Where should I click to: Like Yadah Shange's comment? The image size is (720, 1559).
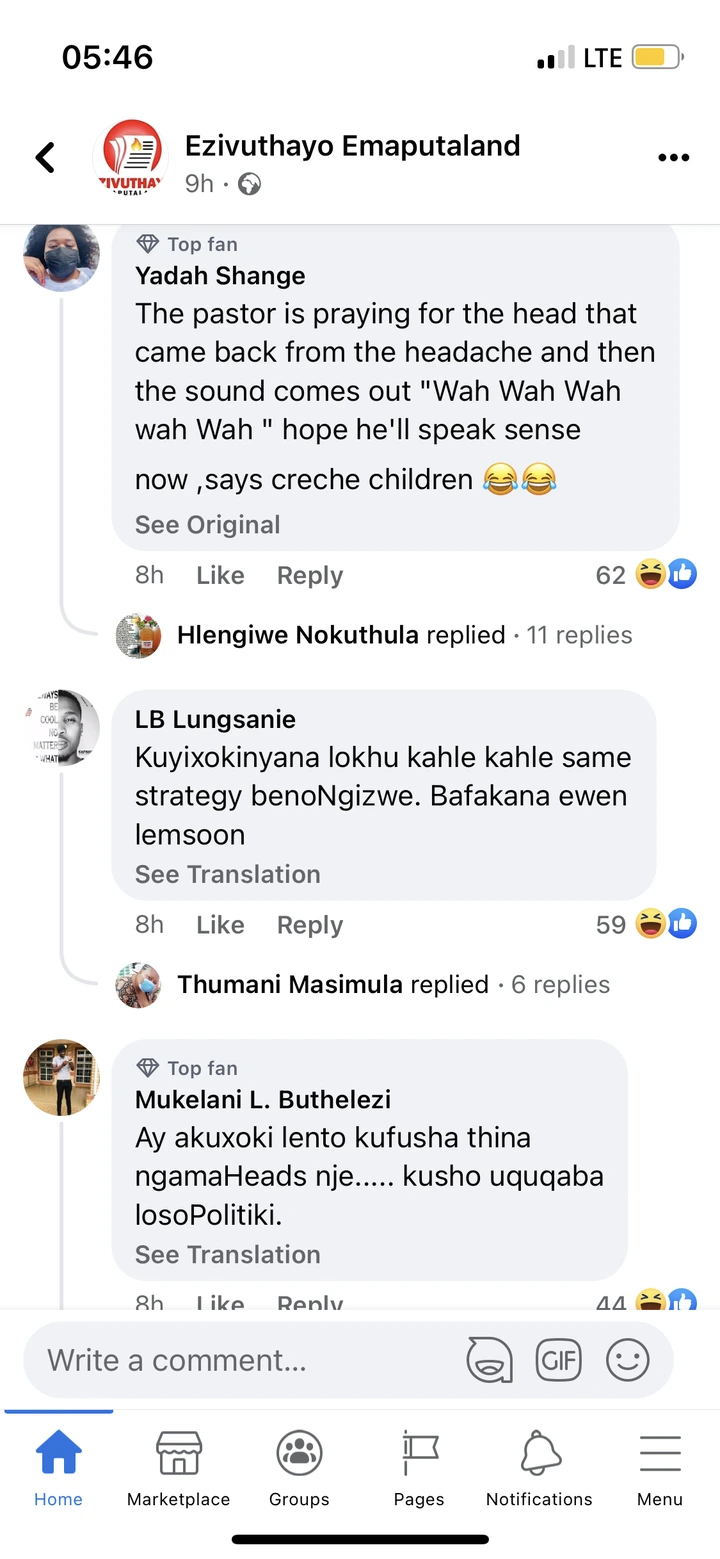point(220,575)
